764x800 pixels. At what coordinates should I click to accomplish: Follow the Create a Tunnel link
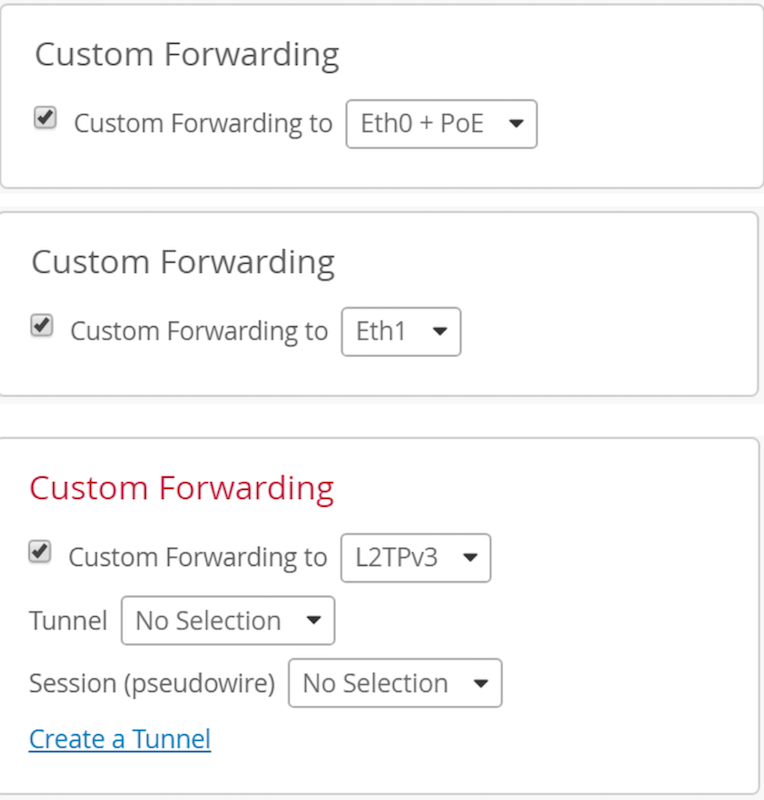pyautogui.click(x=120, y=739)
